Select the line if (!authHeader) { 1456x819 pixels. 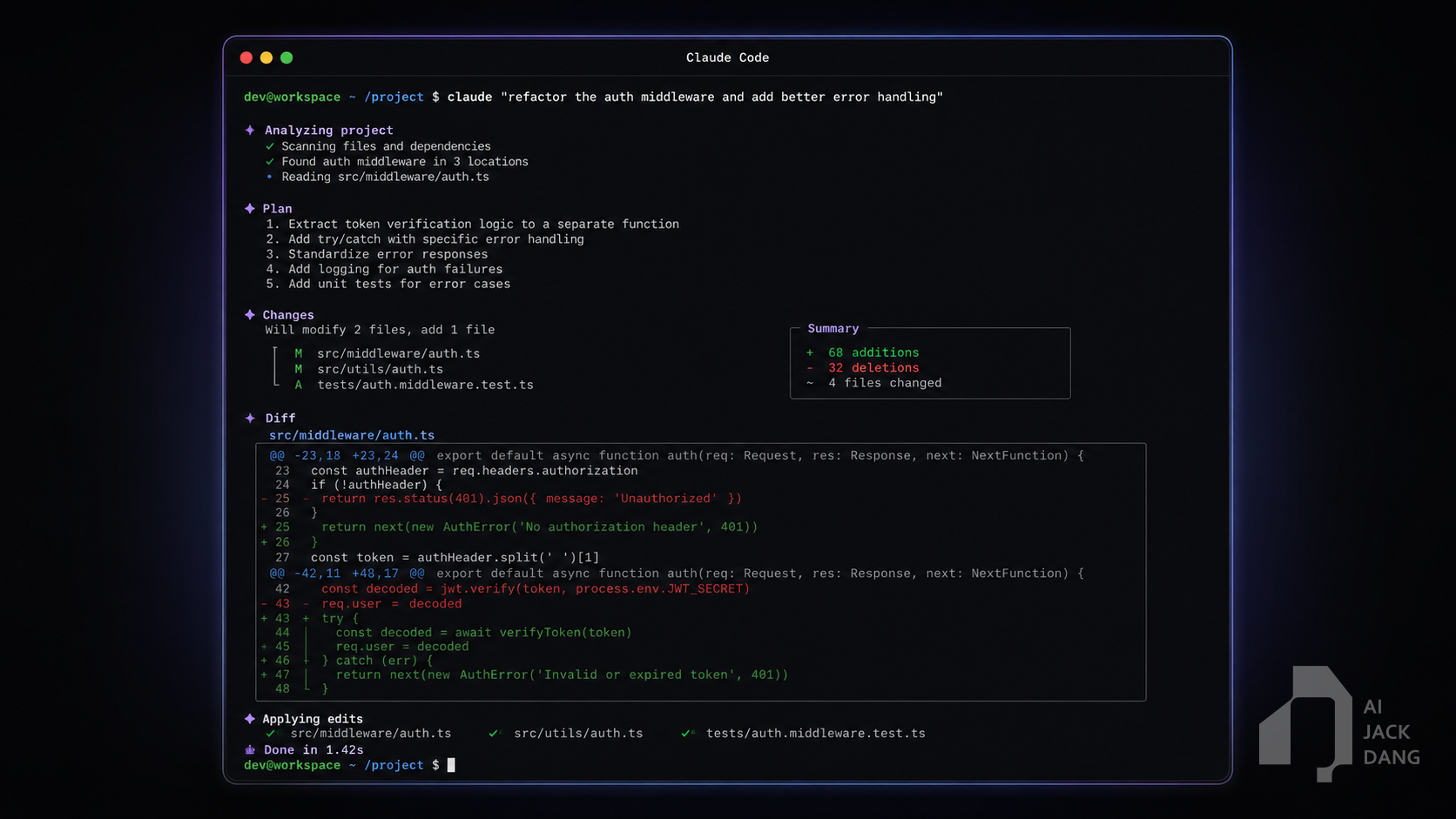tap(376, 485)
